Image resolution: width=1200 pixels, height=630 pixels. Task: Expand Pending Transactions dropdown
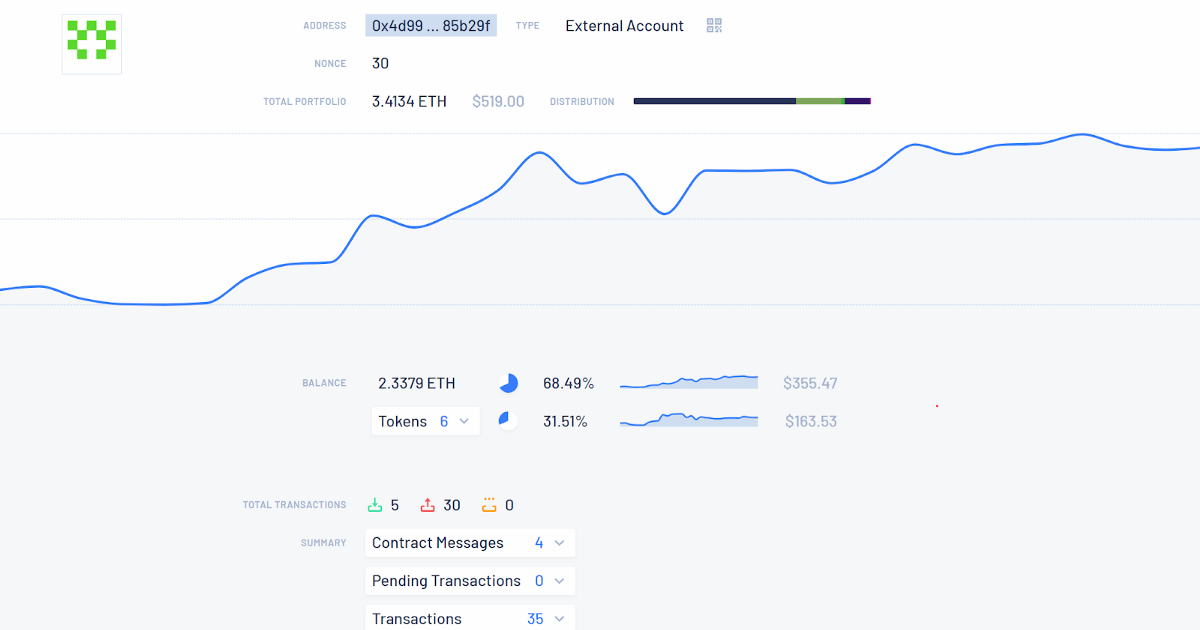click(x=470, y=581)
